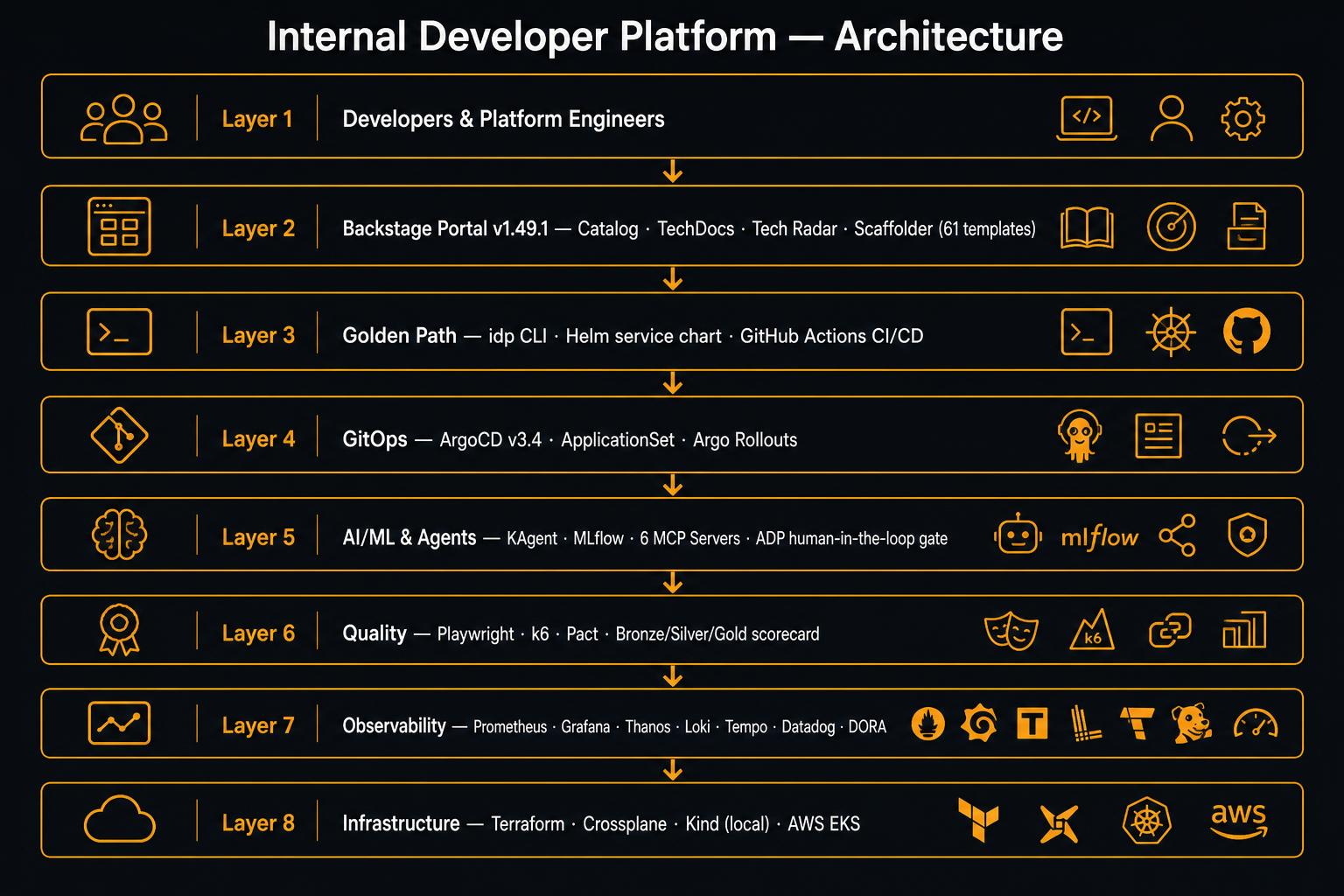The image size is (1344, 896).
Task: Select the Tech Radar target icon
Action: click(1171, 227)
